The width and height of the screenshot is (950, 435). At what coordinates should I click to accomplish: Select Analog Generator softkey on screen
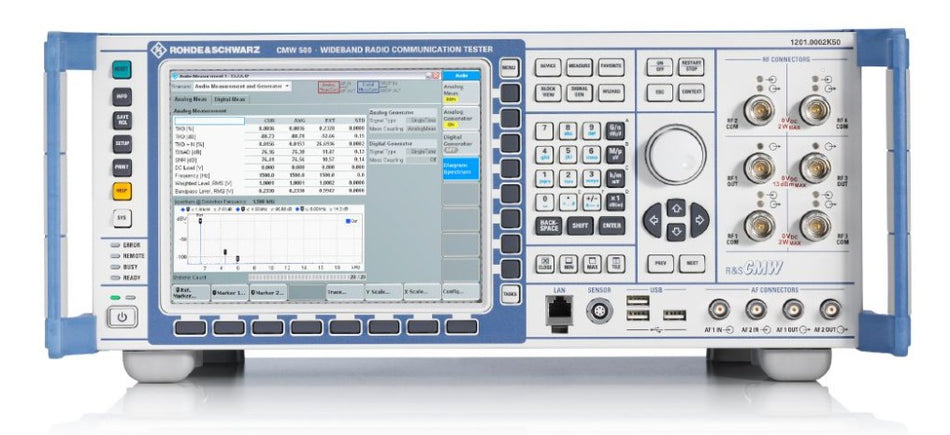tap(460, 119)
